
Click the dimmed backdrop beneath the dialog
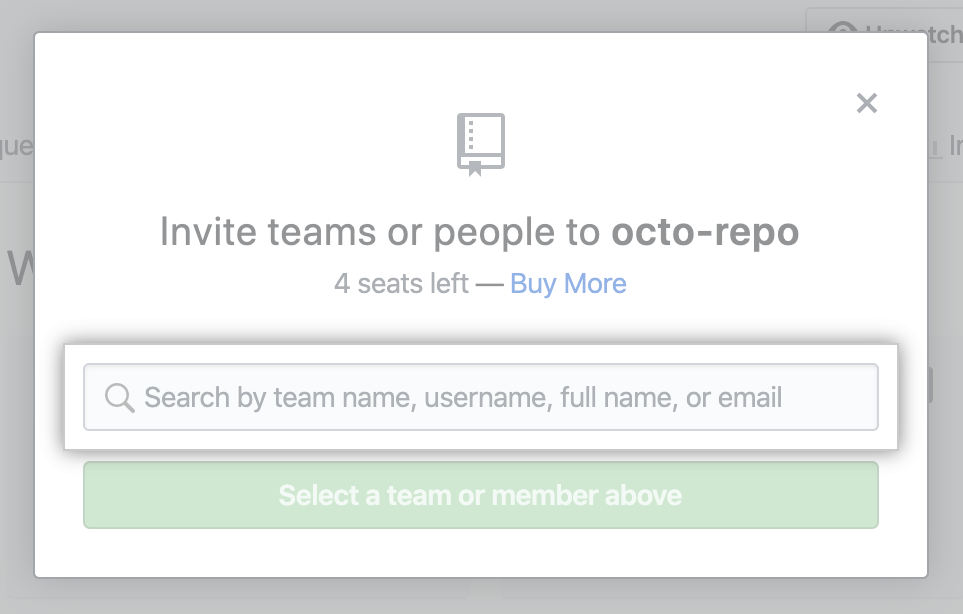coord(480,597)
